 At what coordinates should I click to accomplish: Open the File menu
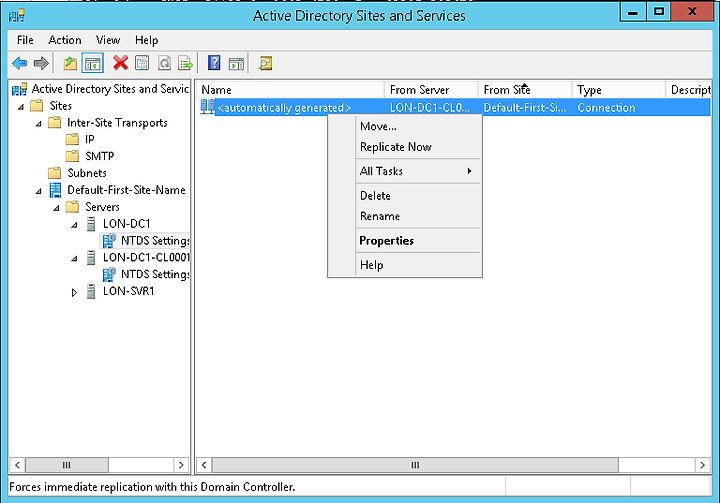click(x=25, y=40)
